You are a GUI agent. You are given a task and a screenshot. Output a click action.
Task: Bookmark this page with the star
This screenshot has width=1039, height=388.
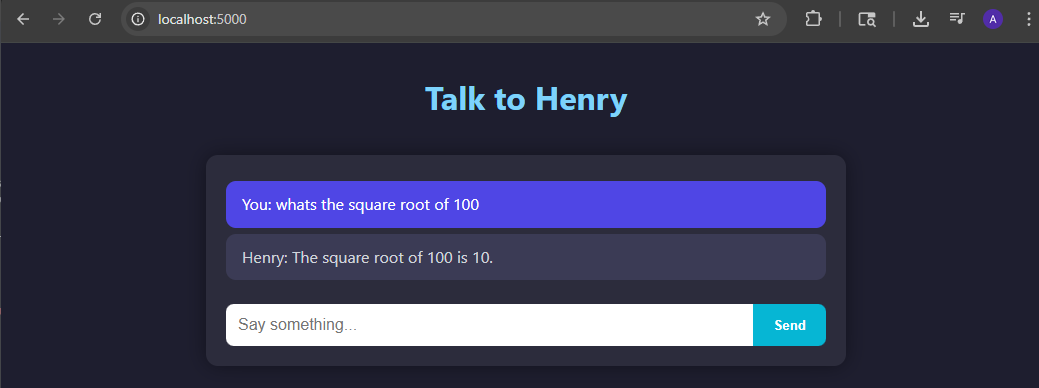tap(763, 19)
